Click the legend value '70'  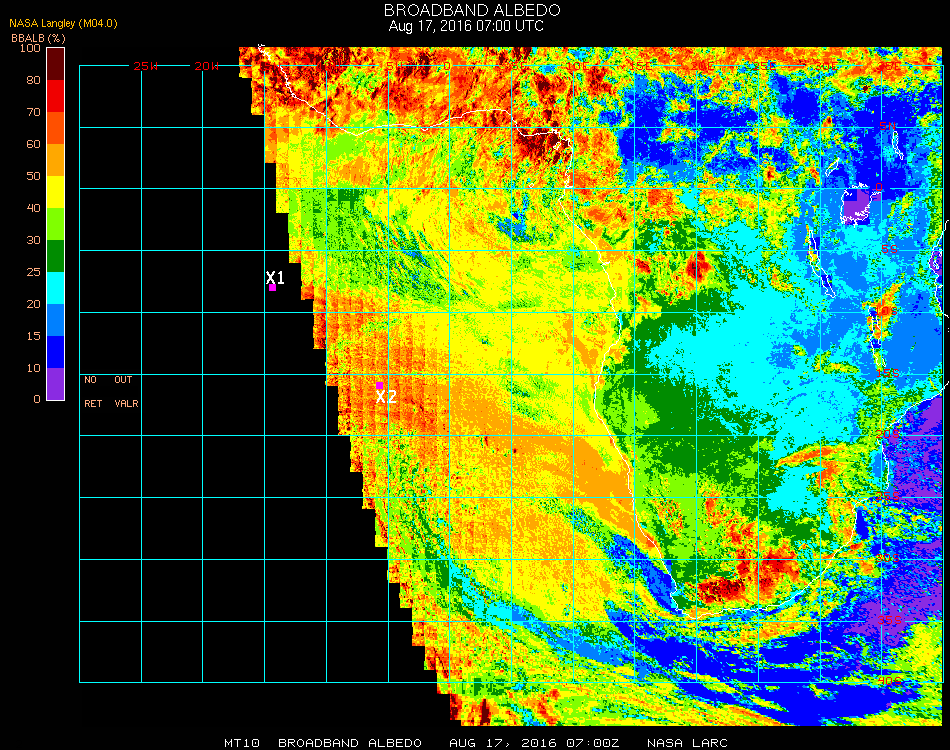33,112
